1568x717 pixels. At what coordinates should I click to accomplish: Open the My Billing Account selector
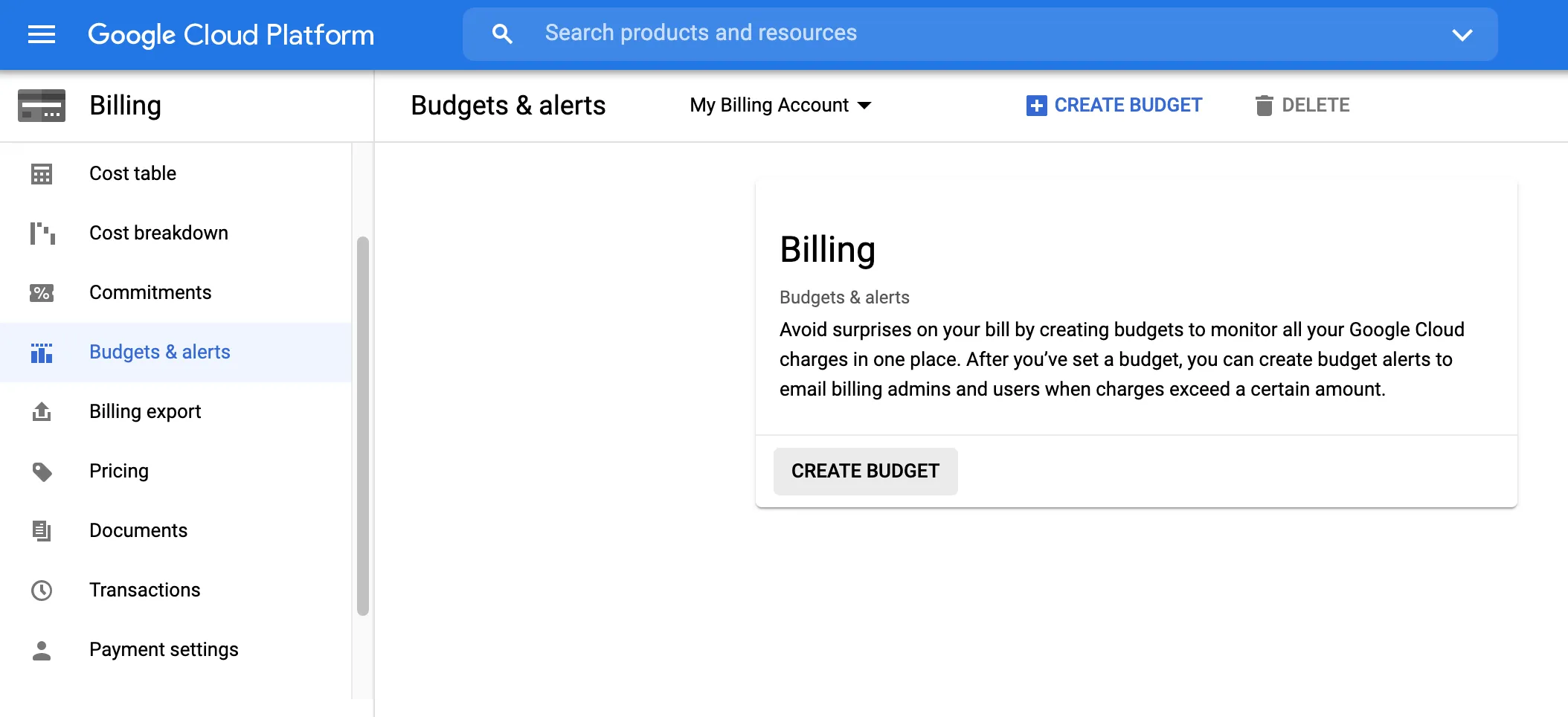coord(780,105)
